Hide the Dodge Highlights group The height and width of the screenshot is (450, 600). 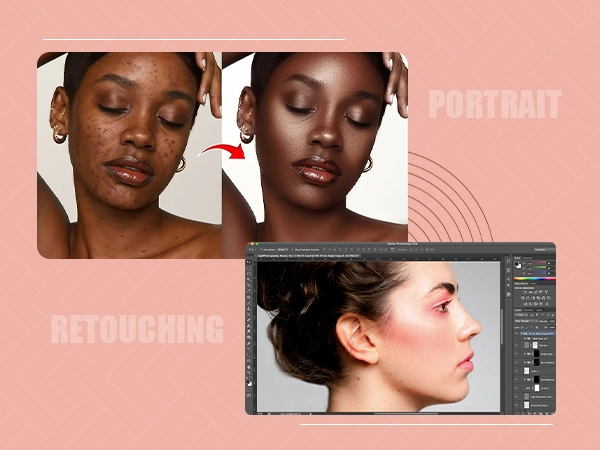point(516,354)
